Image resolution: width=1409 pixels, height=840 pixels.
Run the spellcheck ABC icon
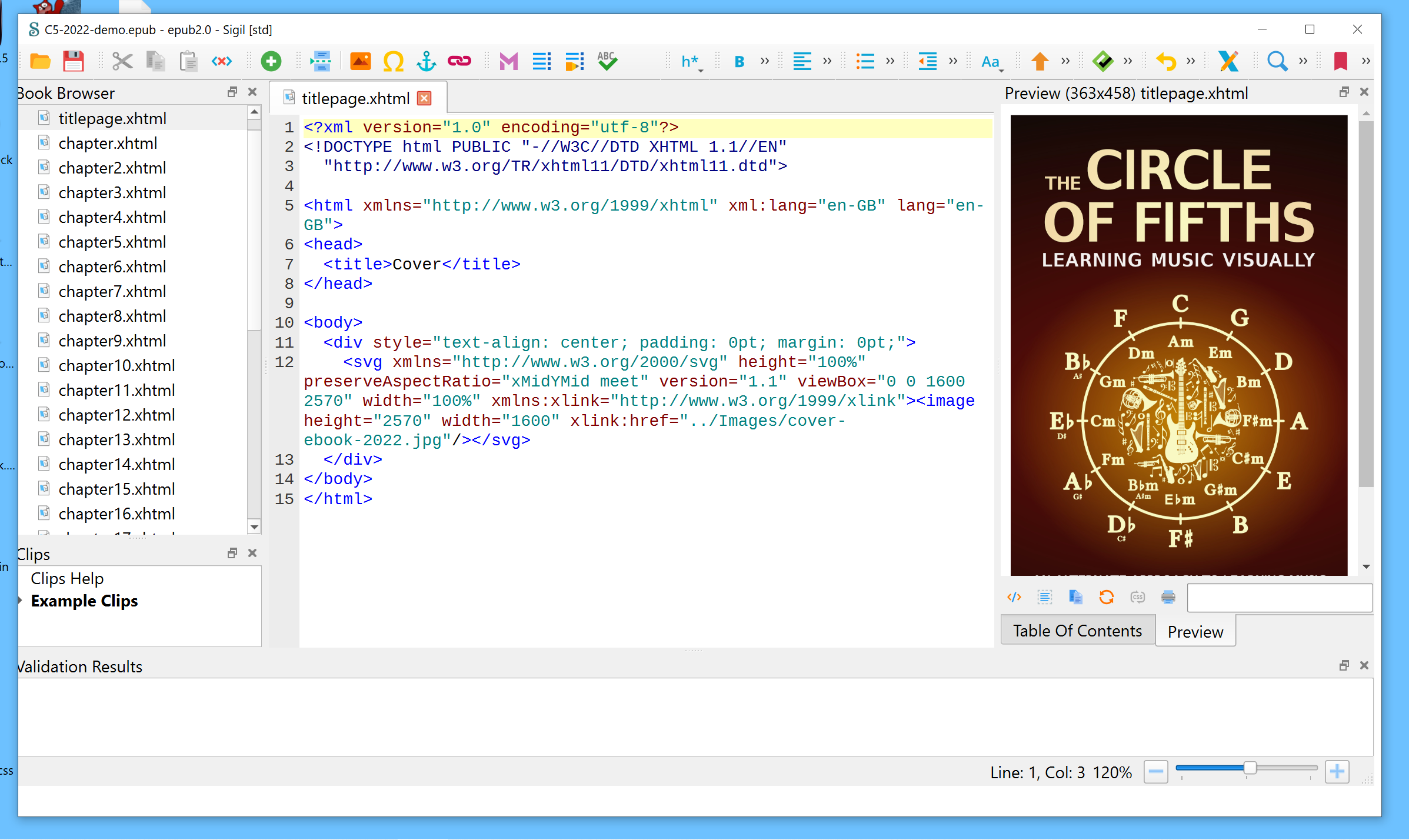tap(607, 61)
